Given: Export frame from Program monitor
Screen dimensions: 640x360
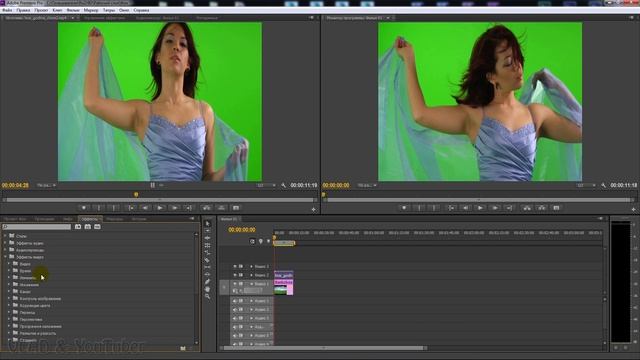Looking at the screenshot, I should coord(556,208).
